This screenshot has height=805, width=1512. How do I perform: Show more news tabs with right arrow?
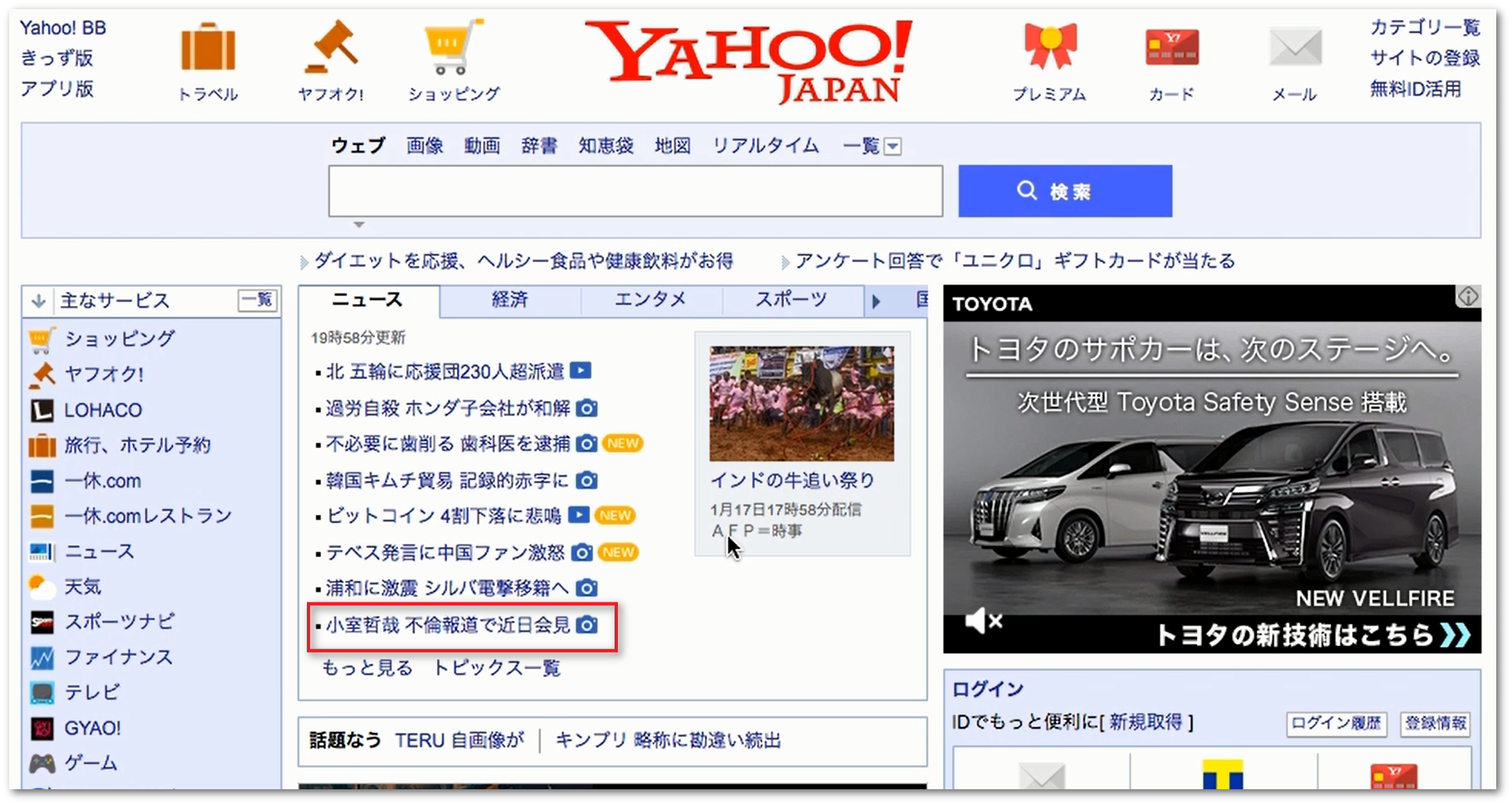pyautogui.click(x=876, y=301)
